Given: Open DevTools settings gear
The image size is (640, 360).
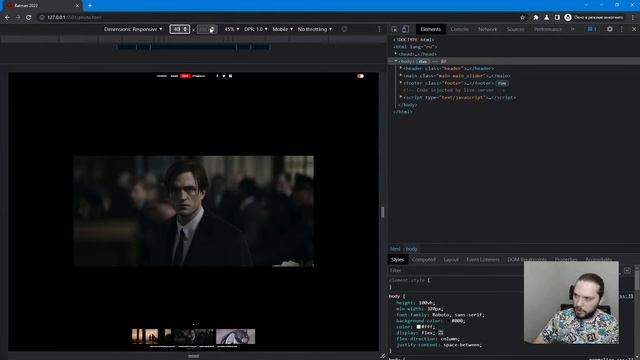Looking at the screenshot, I should coord(609,29).
